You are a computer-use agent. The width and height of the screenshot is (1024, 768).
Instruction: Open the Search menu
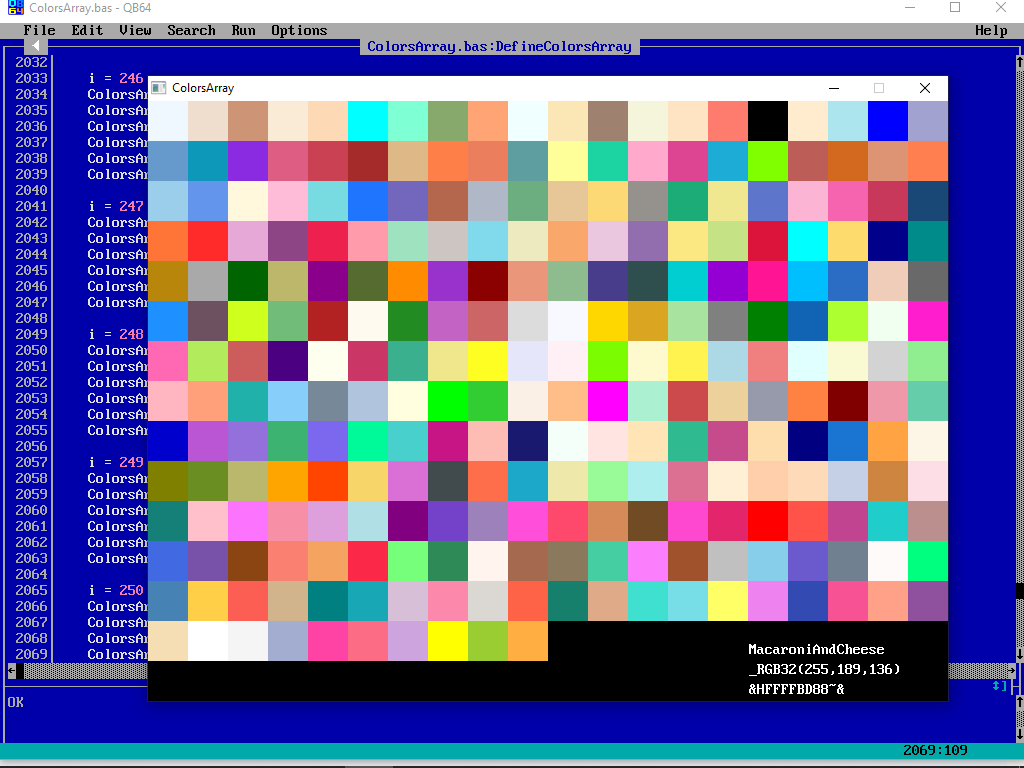[x=191, y=30]
